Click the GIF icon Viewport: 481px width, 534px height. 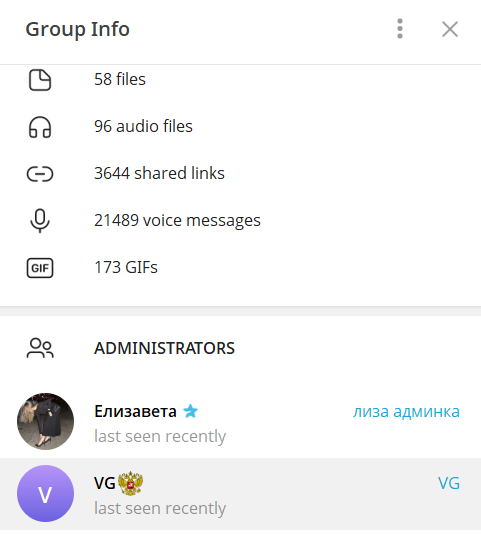(40, 268)
